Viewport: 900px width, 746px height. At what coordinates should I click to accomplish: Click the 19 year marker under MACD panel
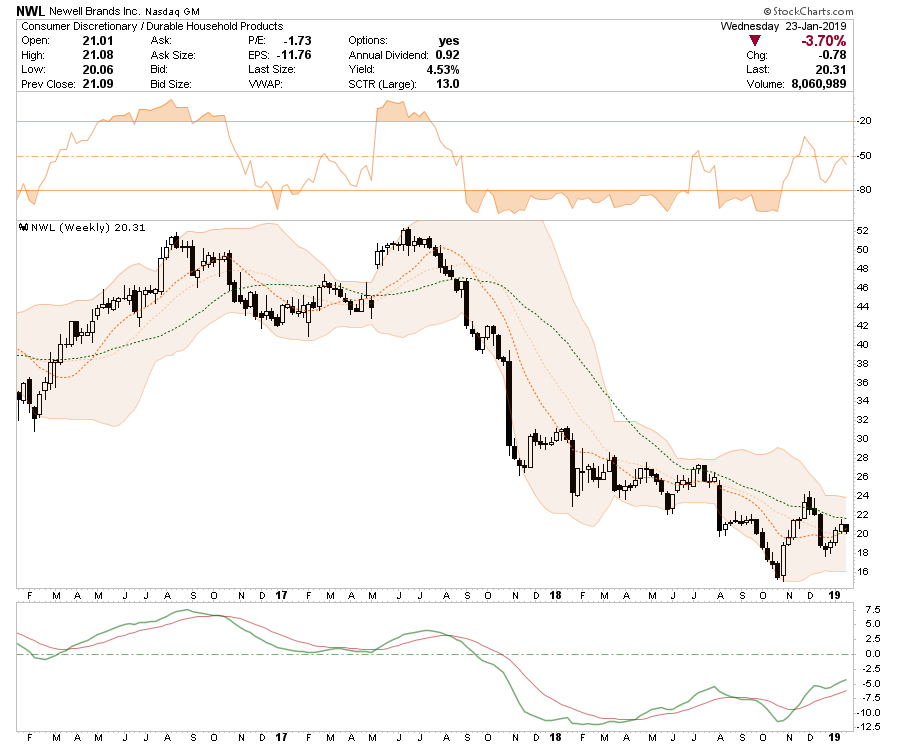[x=835, y=737]
